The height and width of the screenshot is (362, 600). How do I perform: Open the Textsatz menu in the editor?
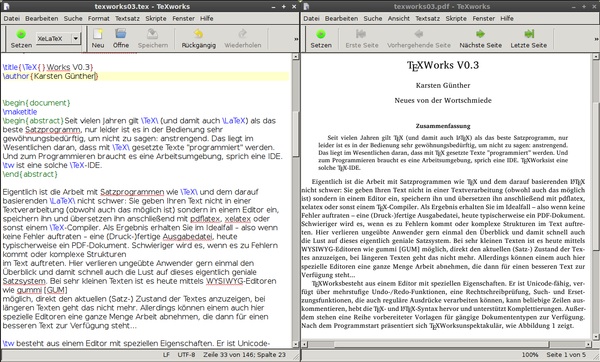pos(127,18)
